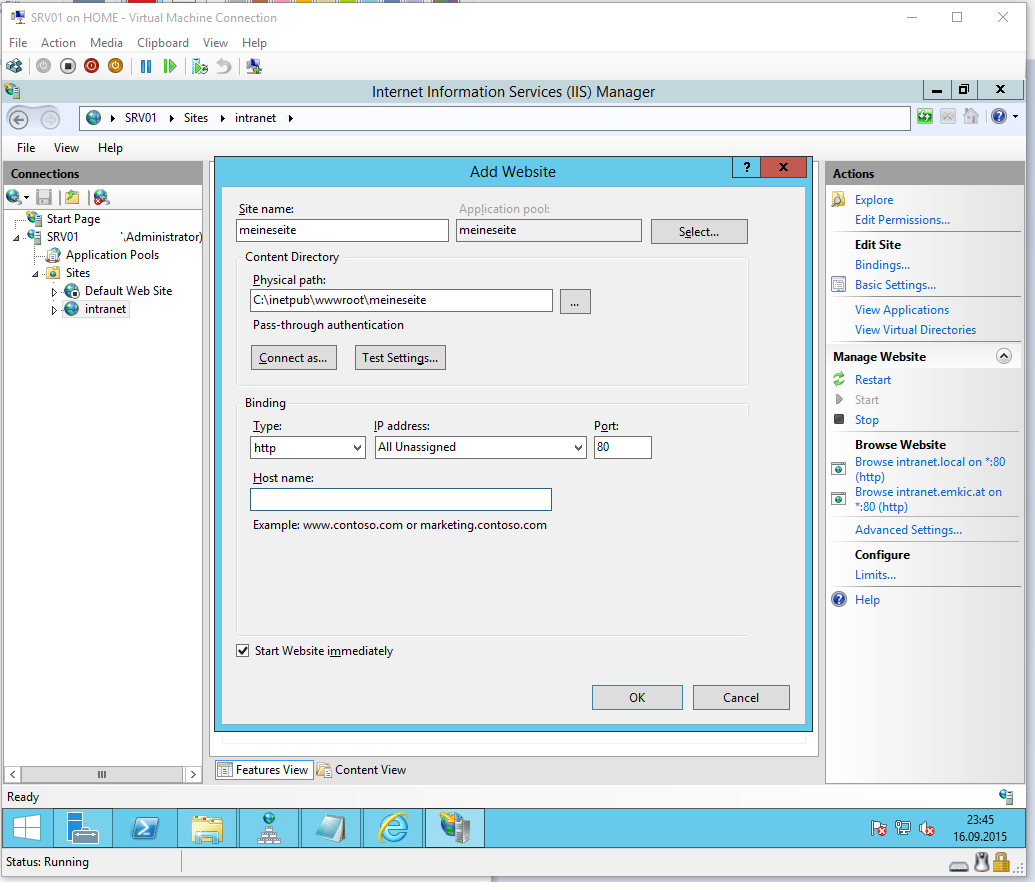Select Start Page in Connections tree

[73, 219]
